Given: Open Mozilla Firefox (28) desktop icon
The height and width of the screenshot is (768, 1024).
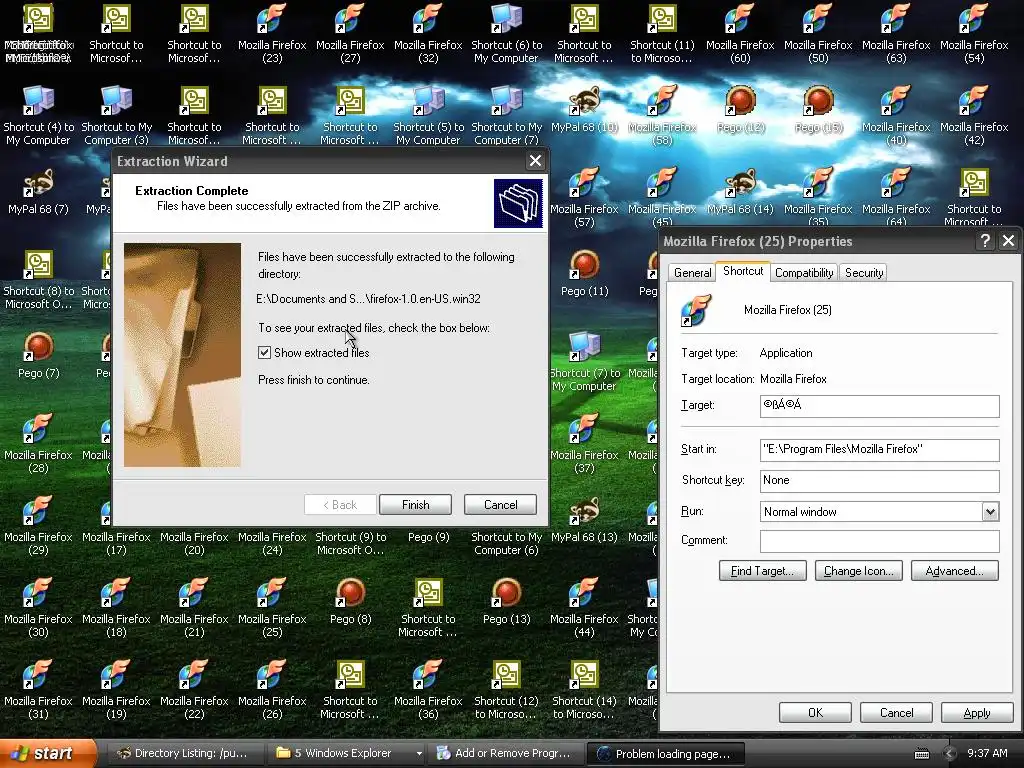Looking at the screenshot, I should [x=38, y=443].
